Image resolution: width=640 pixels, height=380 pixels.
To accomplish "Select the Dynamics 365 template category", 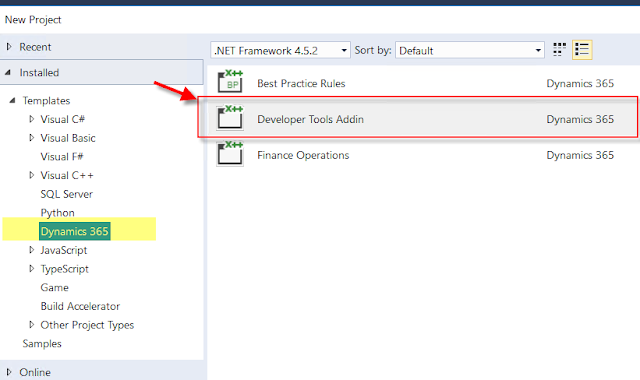I will click(75, 231).
